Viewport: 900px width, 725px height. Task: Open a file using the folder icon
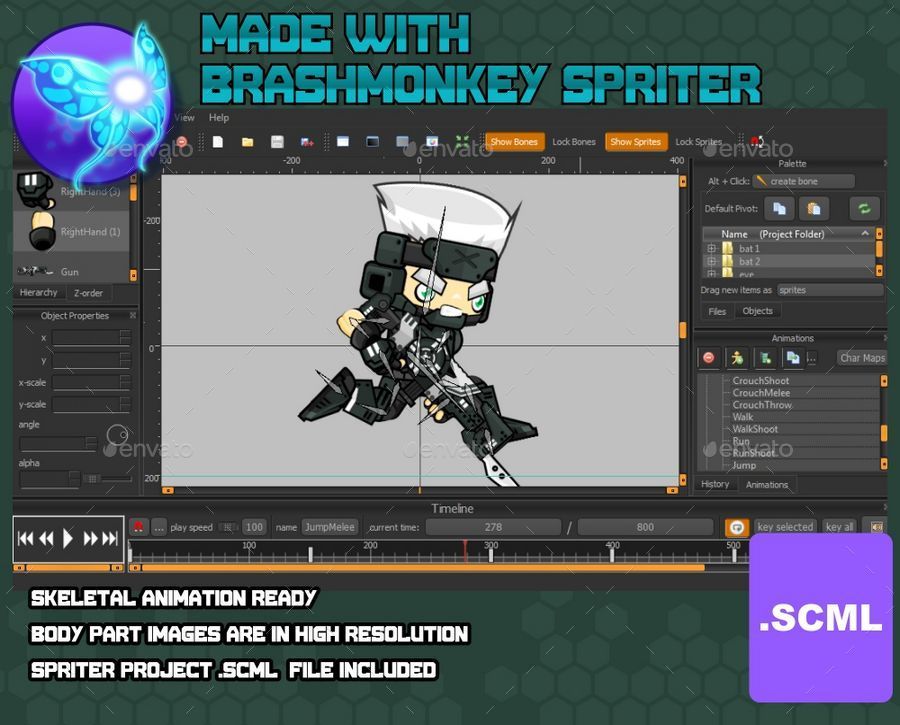(x=247, y=142)
